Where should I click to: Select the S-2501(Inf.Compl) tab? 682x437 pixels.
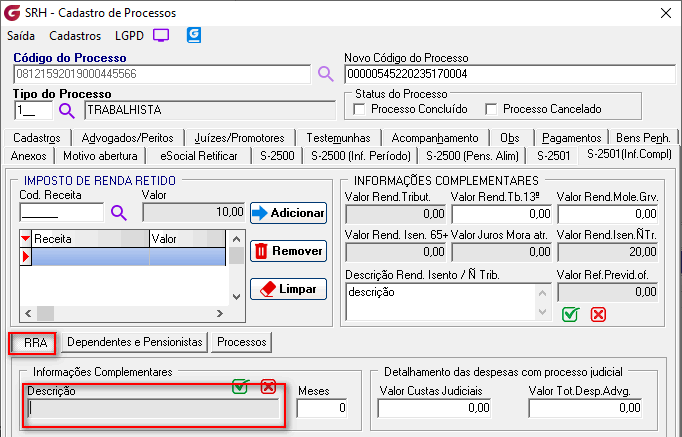tap(629, 154)
